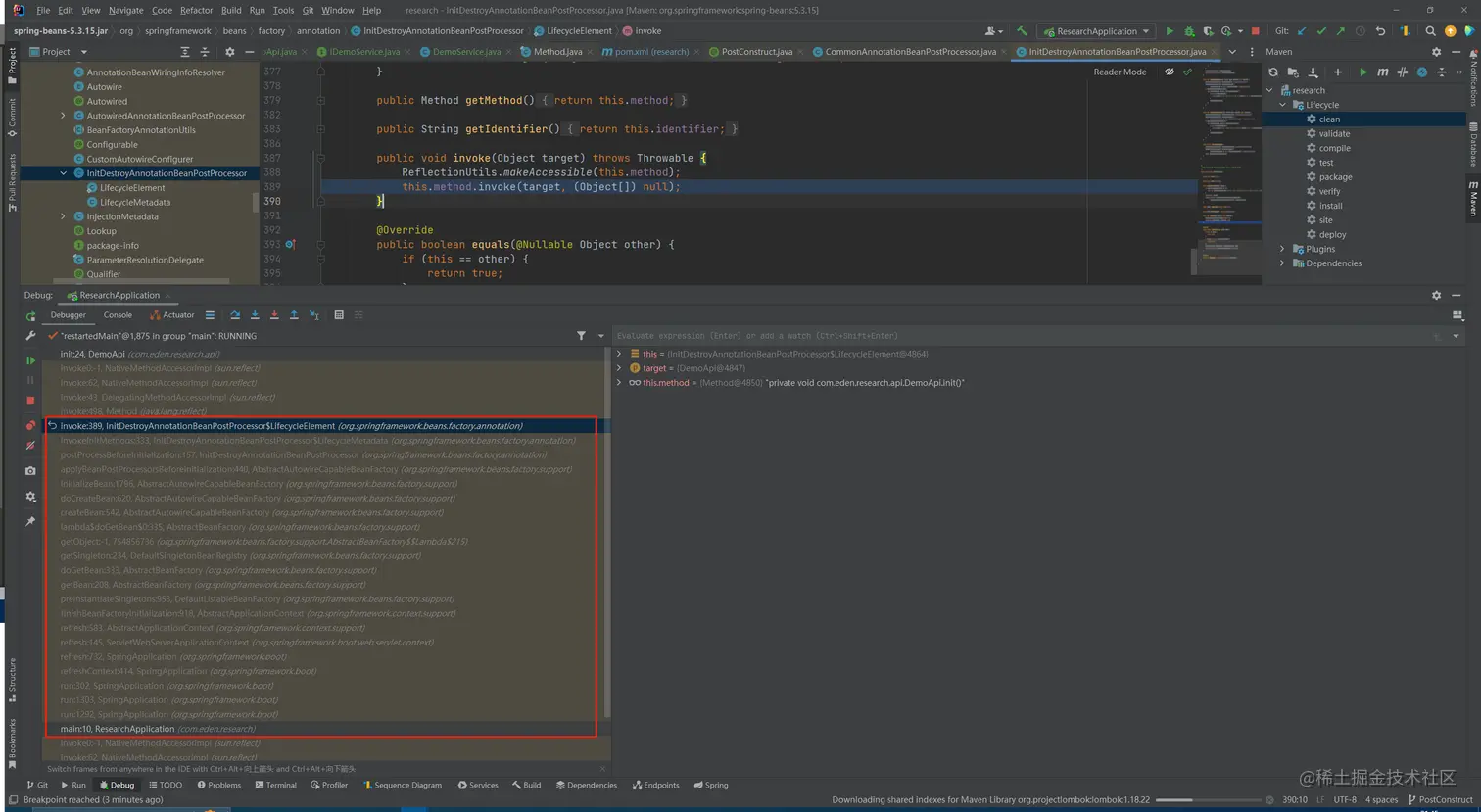Screen dimensions: 1481x812
Task: Click the Step Into debugger icon
Action: [255, 315]
